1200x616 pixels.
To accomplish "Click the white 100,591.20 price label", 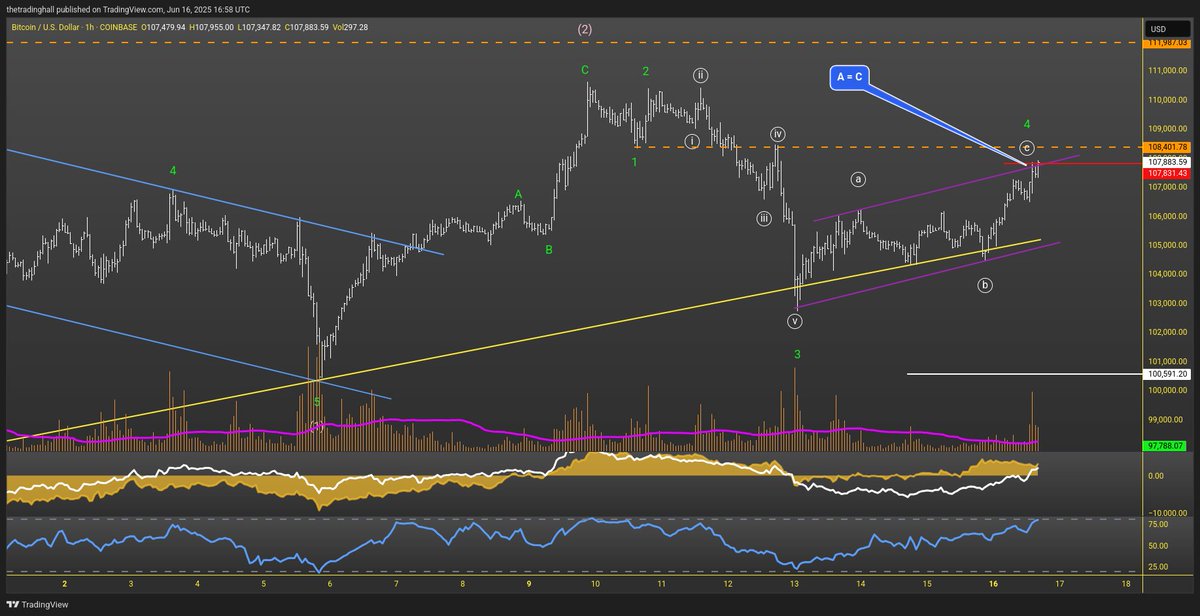I will 1166,374.
